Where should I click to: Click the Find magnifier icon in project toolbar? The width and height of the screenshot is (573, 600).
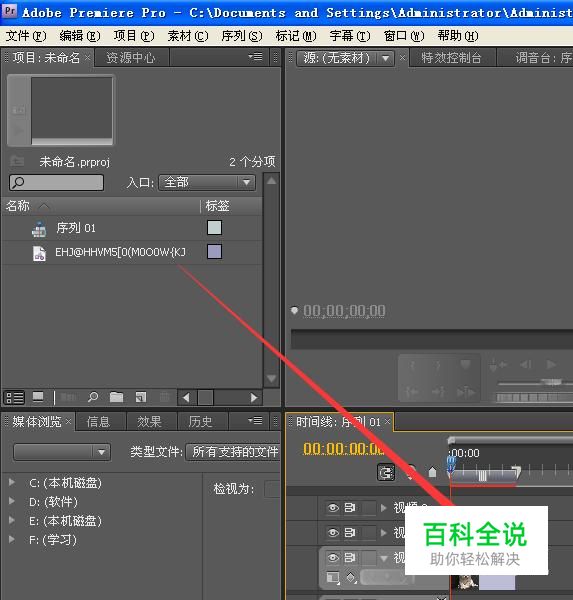click(93, 398)
